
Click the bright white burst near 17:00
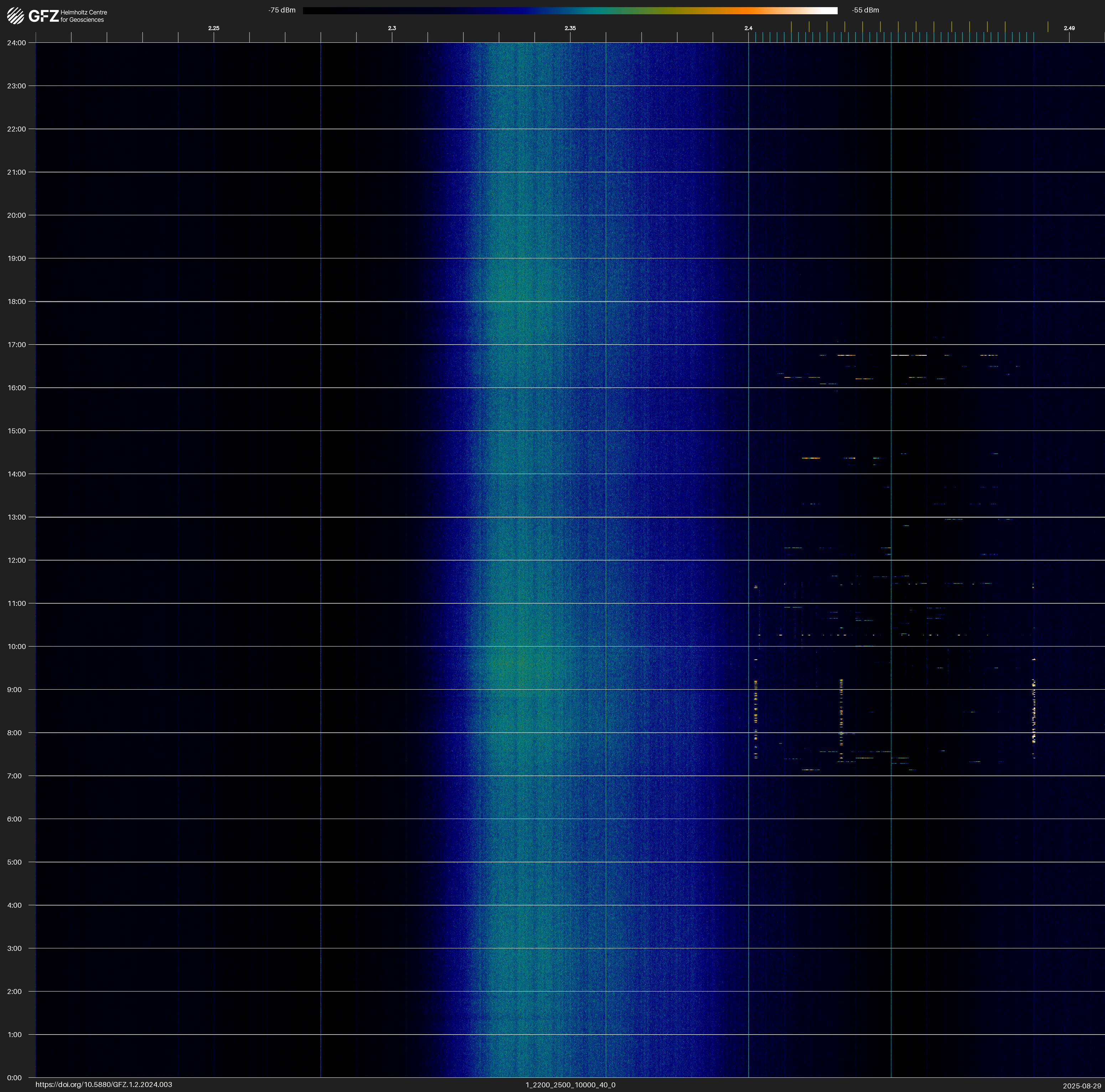click(x=900, y=355)
